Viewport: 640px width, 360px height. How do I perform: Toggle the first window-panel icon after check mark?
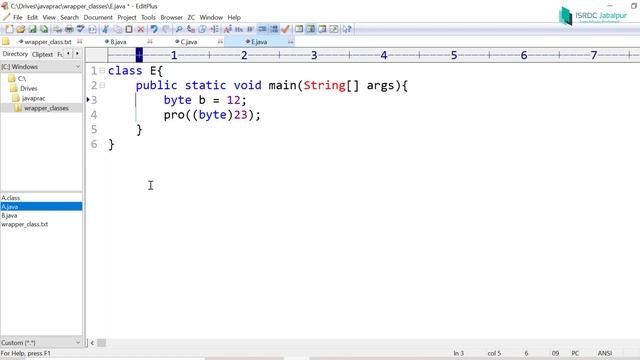pos(299,29)
